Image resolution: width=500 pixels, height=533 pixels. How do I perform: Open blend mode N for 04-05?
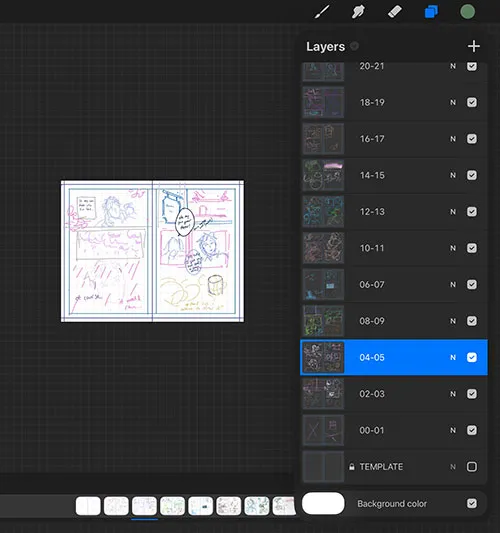click(453, 357)
